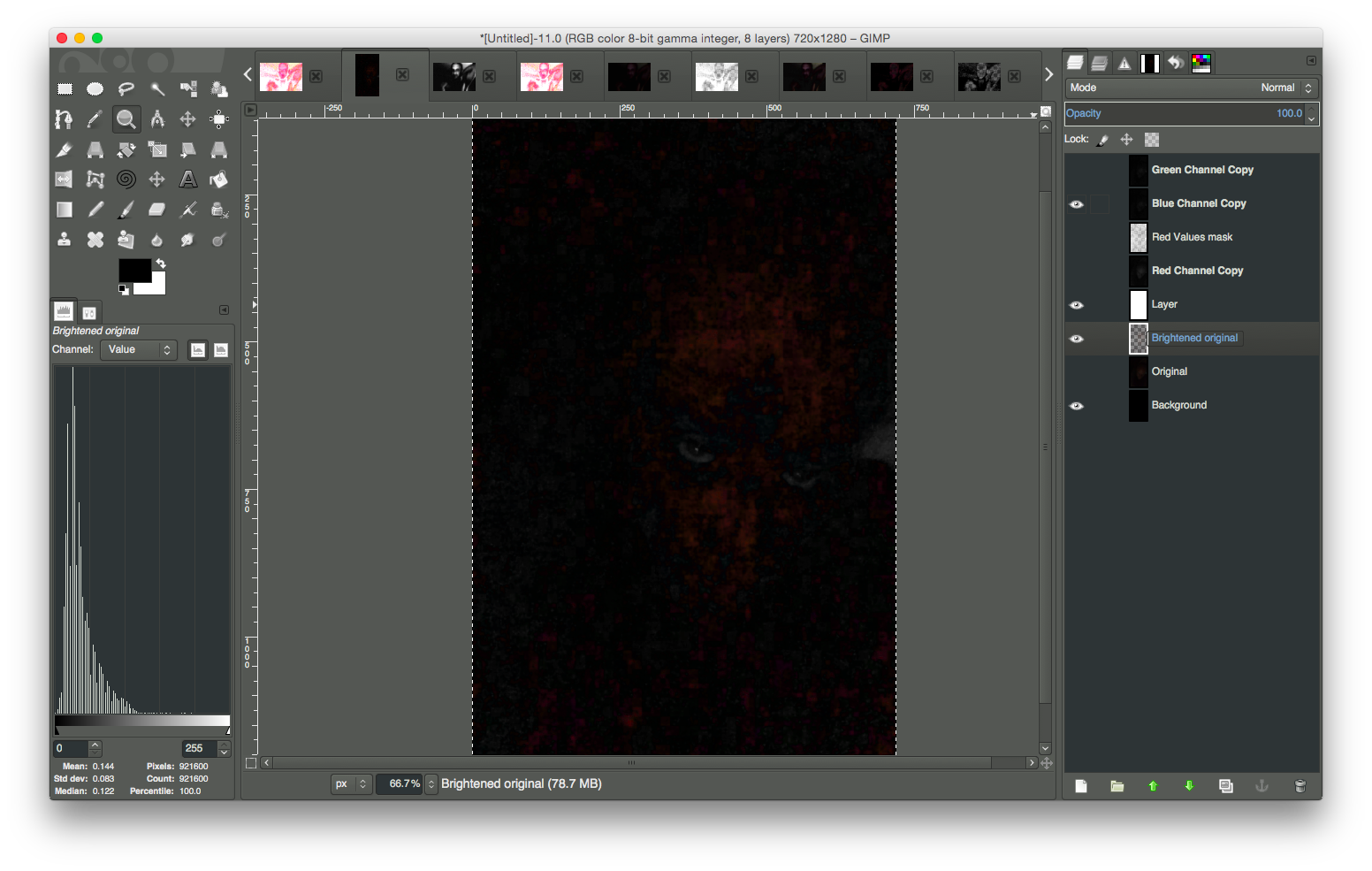Select the Green Channel Copy layer
1372x871 pixels.
(1192, 171)
